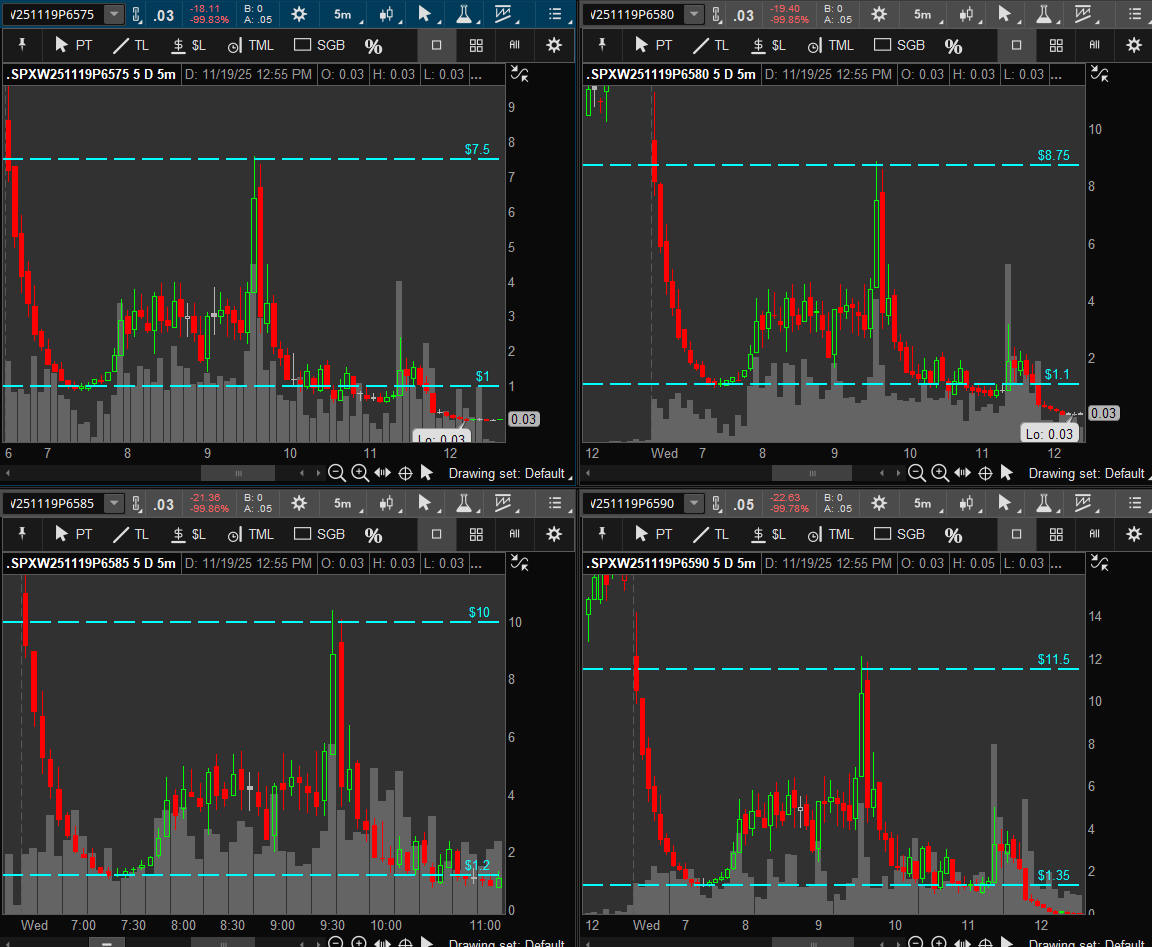The width and height of the screenshot is (1152, 947).
Task: Open chart style candlestick icon in P6590 chart
Action: [965, 503]
